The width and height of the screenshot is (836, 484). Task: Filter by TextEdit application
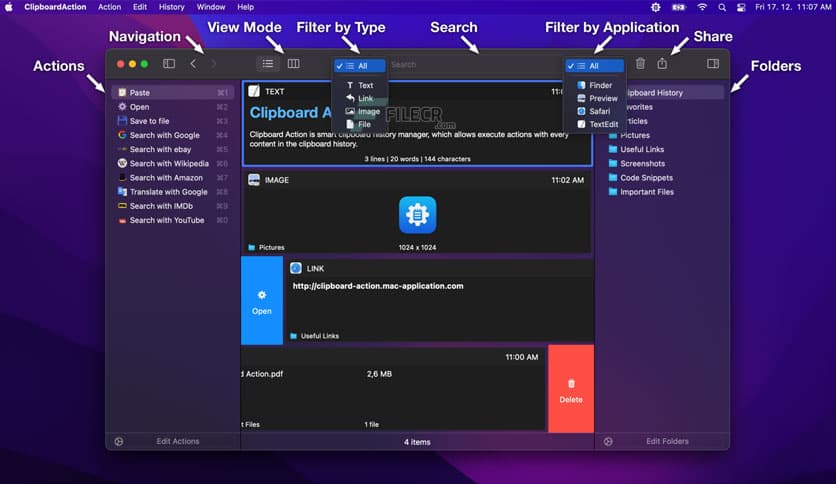(x=597, y=124)
